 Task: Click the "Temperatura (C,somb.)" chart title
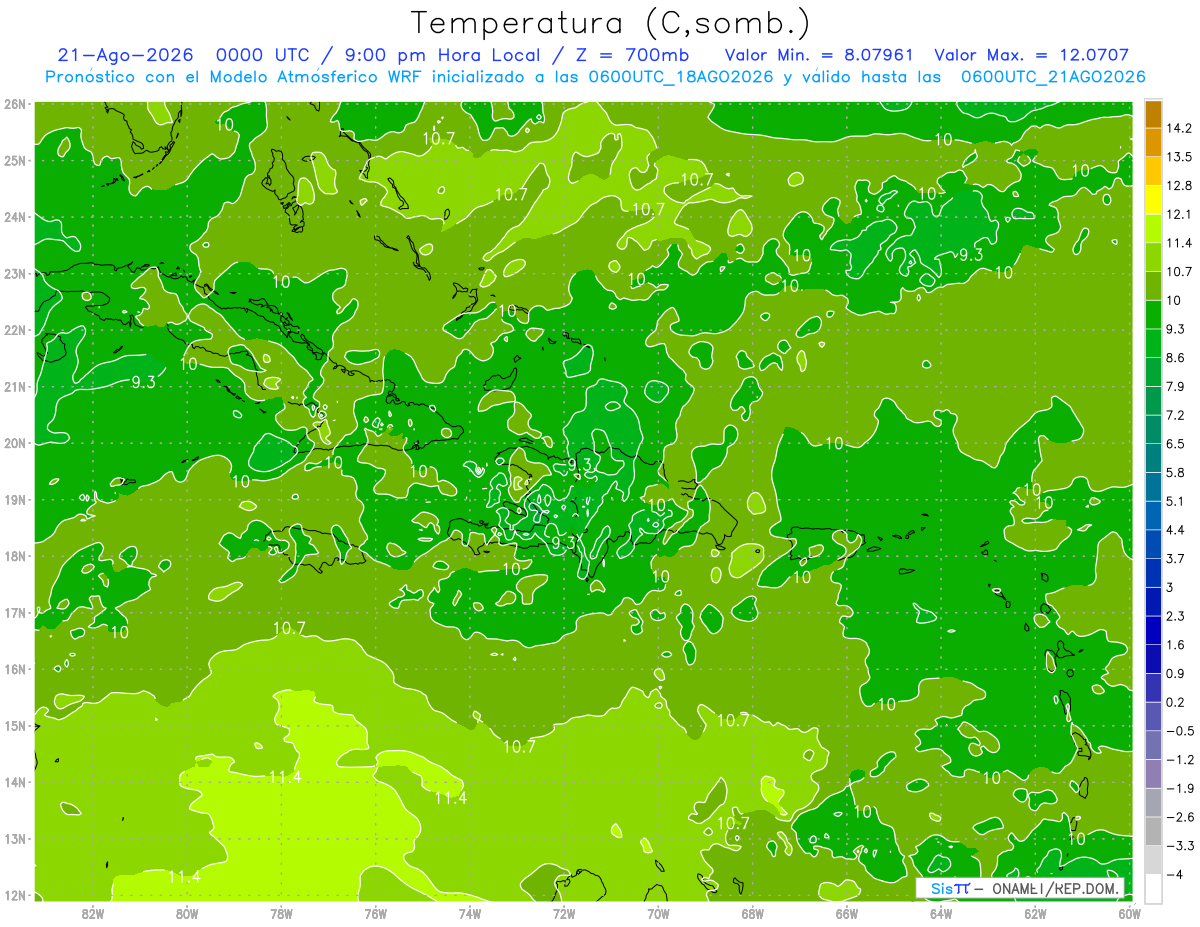pyautogui.click(x=611, y=23)
